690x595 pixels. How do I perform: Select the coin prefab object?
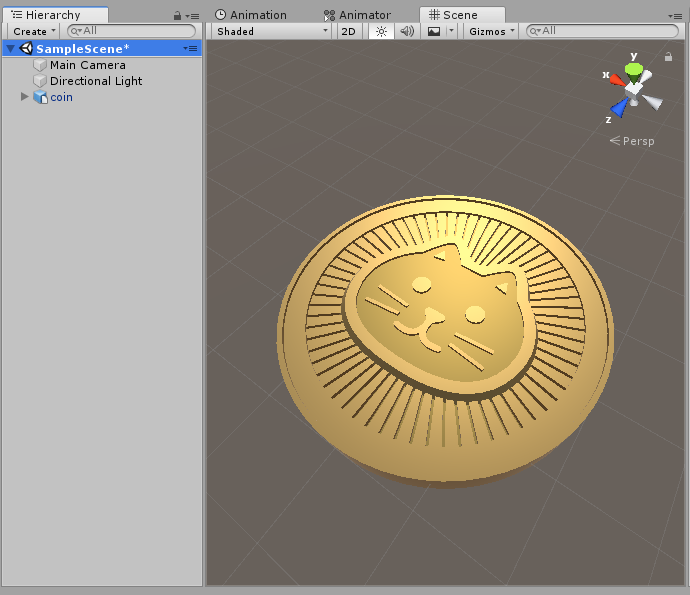tap(61, 97)
